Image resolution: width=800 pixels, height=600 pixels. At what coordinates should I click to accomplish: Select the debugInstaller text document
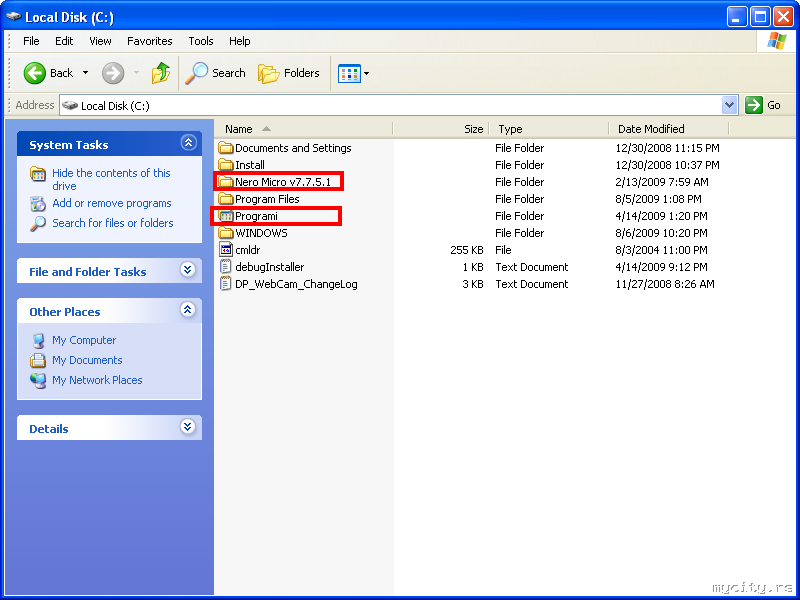tap(269, 267)
